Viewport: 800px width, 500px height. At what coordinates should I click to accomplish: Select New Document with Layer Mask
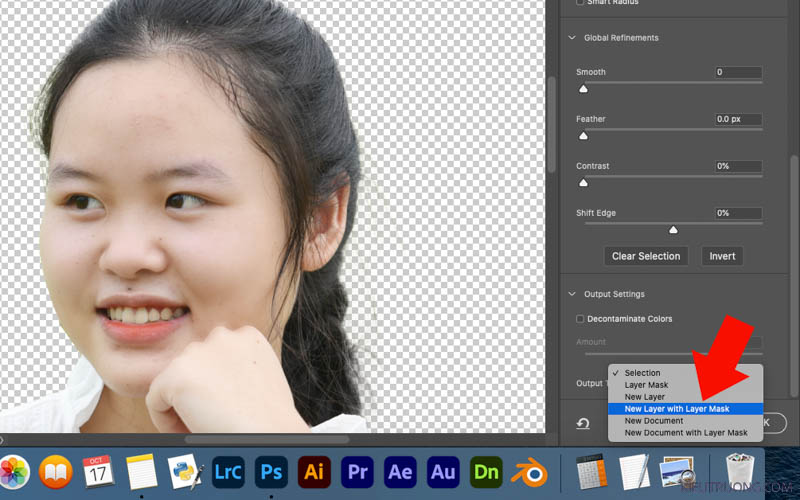[x=685, y=433]
